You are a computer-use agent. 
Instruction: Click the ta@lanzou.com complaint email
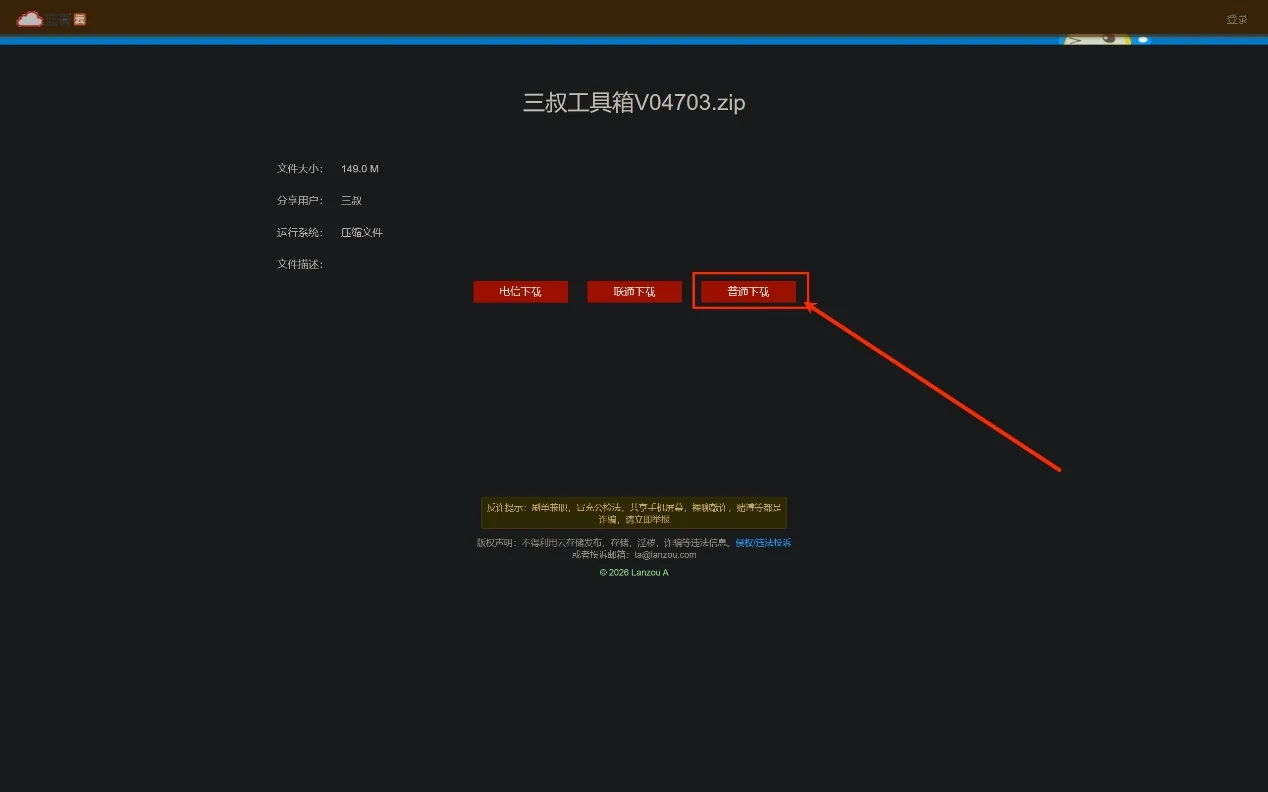coord(665,554)
